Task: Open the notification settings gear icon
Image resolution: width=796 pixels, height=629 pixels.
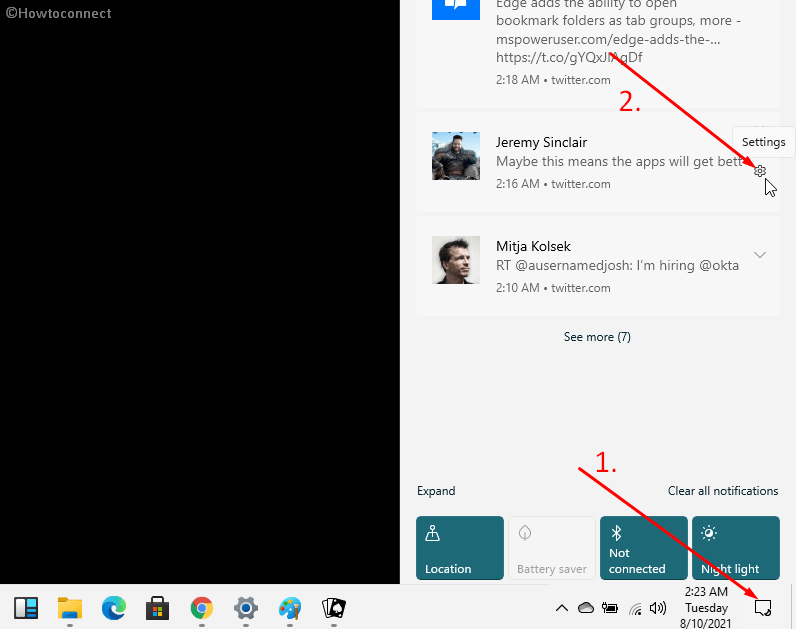Action: [x=759, y=171]
